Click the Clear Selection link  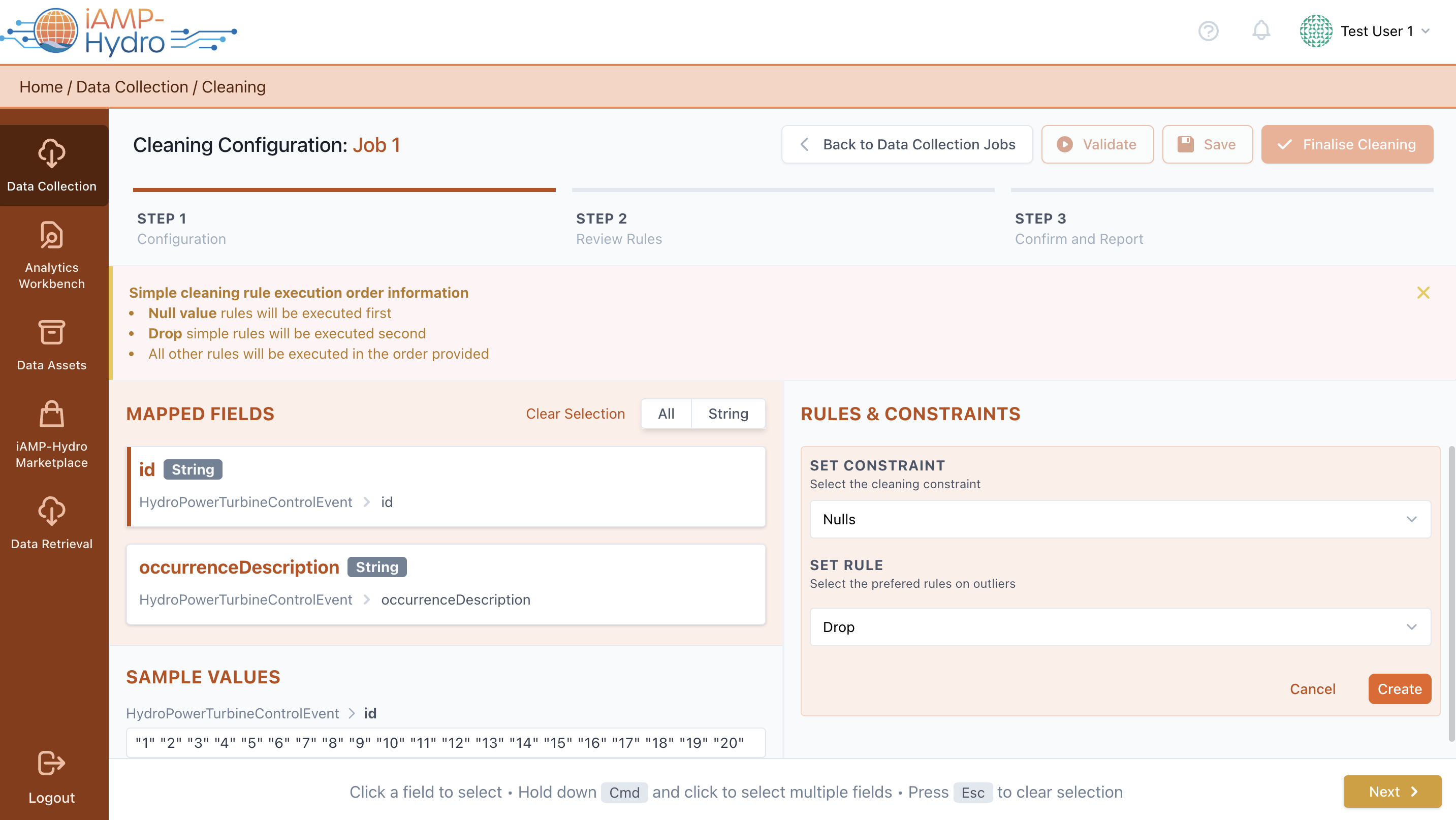(x=575, y=414)
